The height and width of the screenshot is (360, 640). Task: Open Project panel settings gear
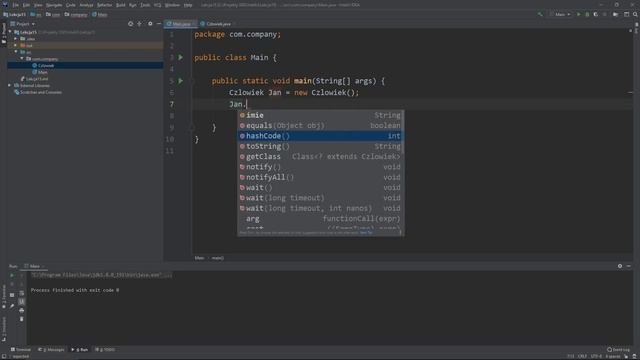pos(150,24)
